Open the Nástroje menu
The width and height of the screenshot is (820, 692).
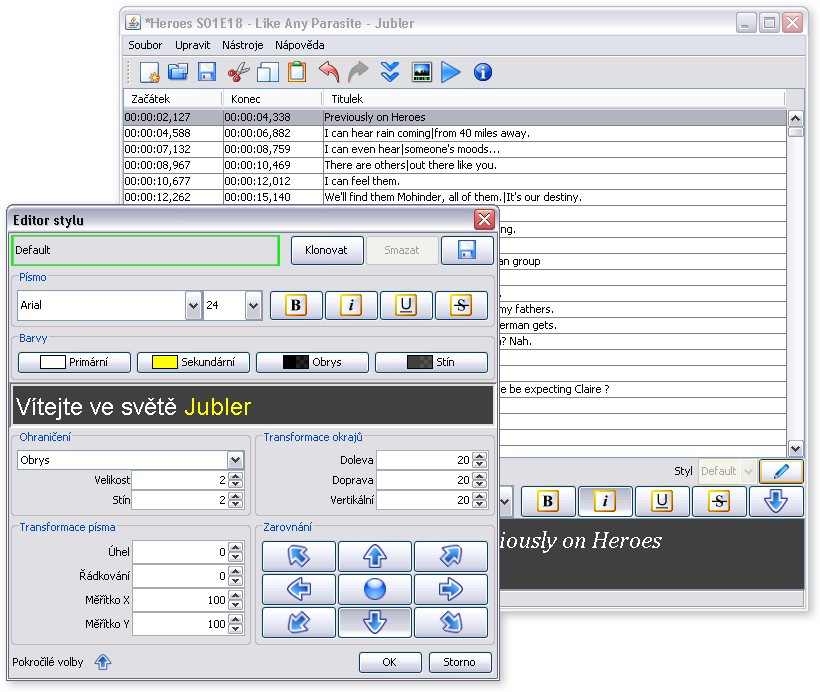(x=243, y=45)
